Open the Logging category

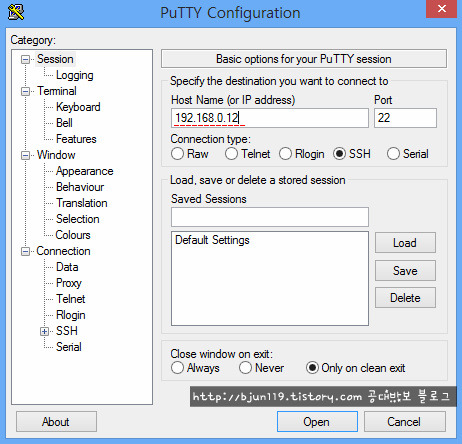point(75,75)
